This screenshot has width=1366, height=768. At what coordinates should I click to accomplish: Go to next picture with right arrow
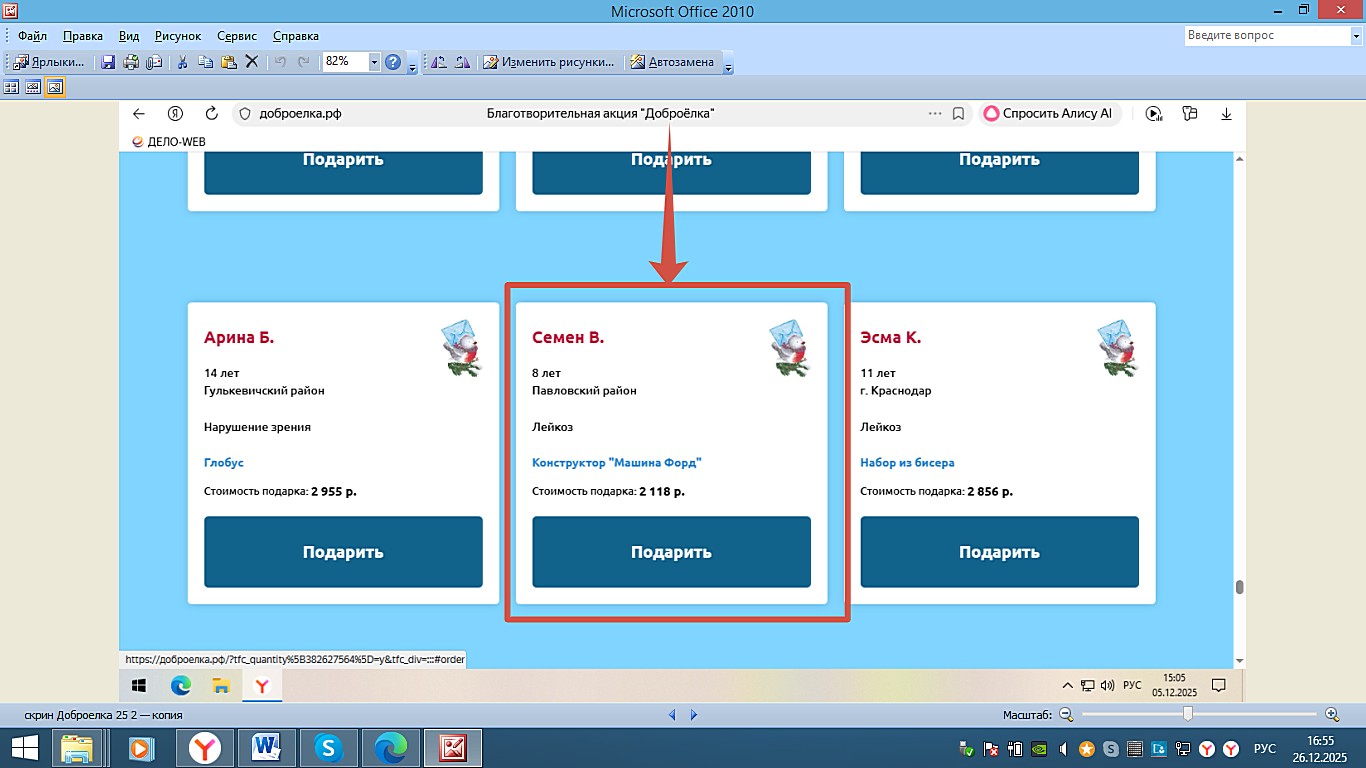click(694, 715)
